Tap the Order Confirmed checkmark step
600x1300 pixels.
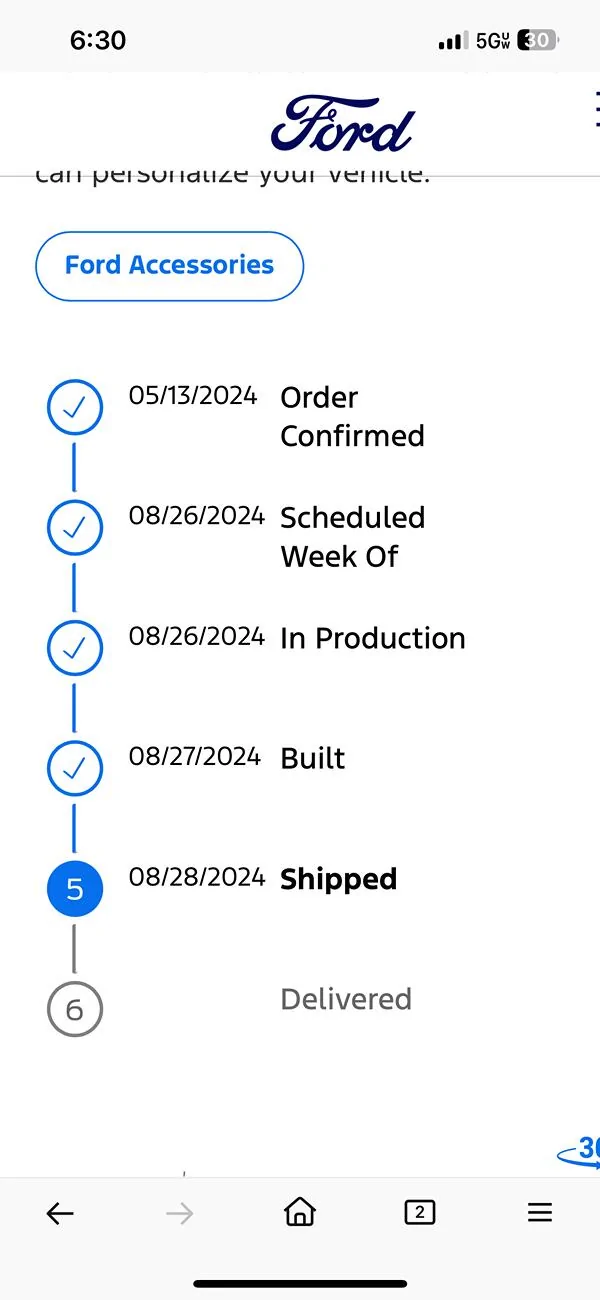tap(75, 408)
